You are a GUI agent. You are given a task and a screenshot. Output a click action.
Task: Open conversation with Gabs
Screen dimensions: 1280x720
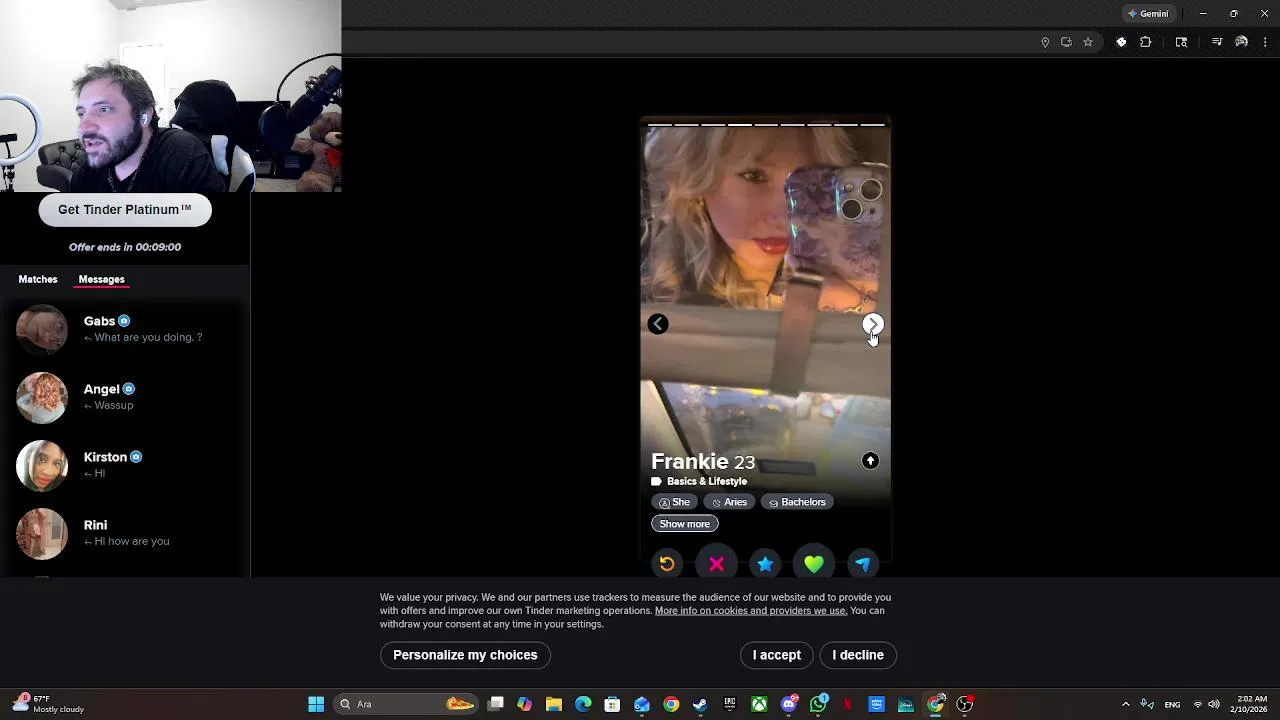click(125, 329)
